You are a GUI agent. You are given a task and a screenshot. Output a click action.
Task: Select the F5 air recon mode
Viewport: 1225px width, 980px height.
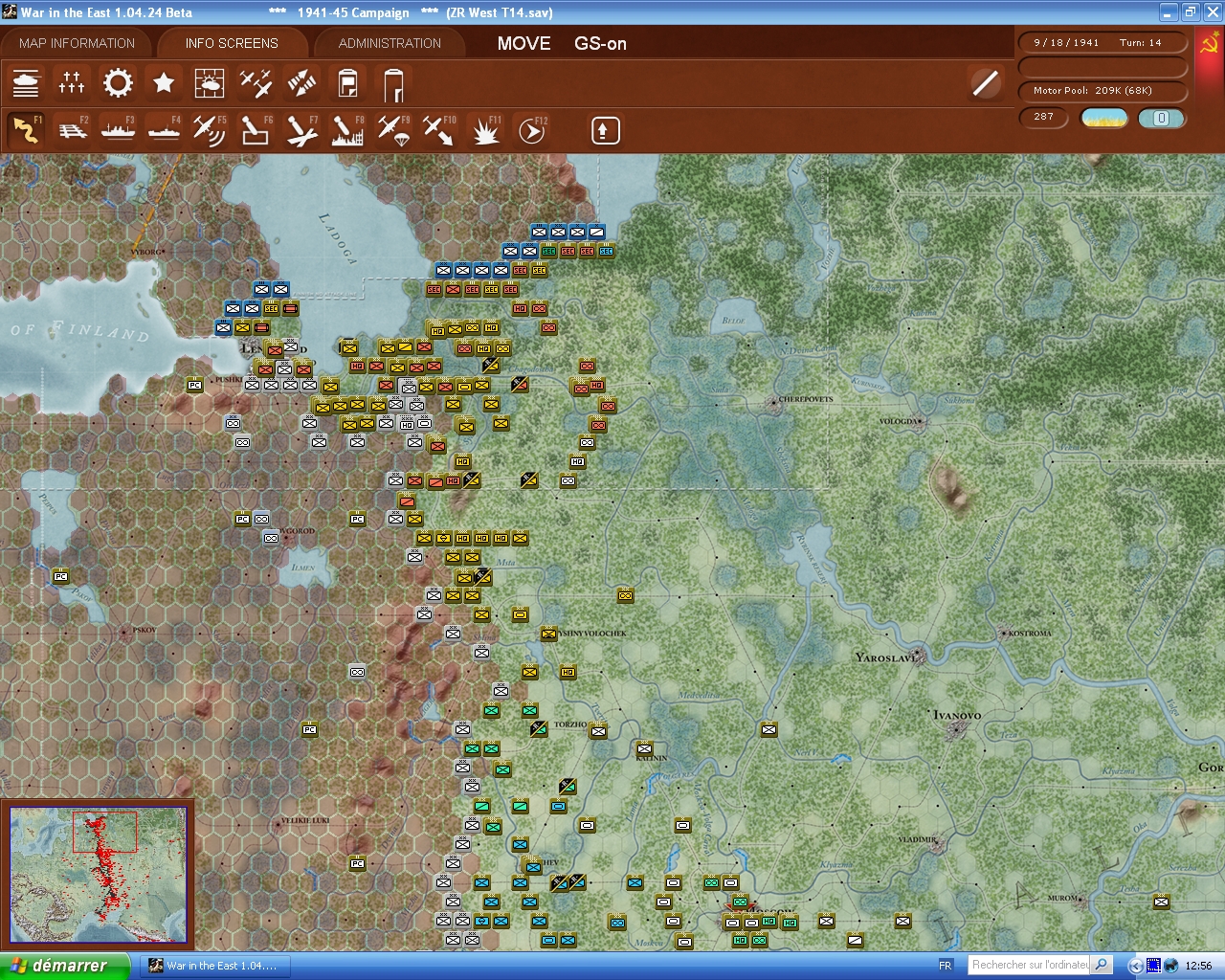[x=210, y=130]
